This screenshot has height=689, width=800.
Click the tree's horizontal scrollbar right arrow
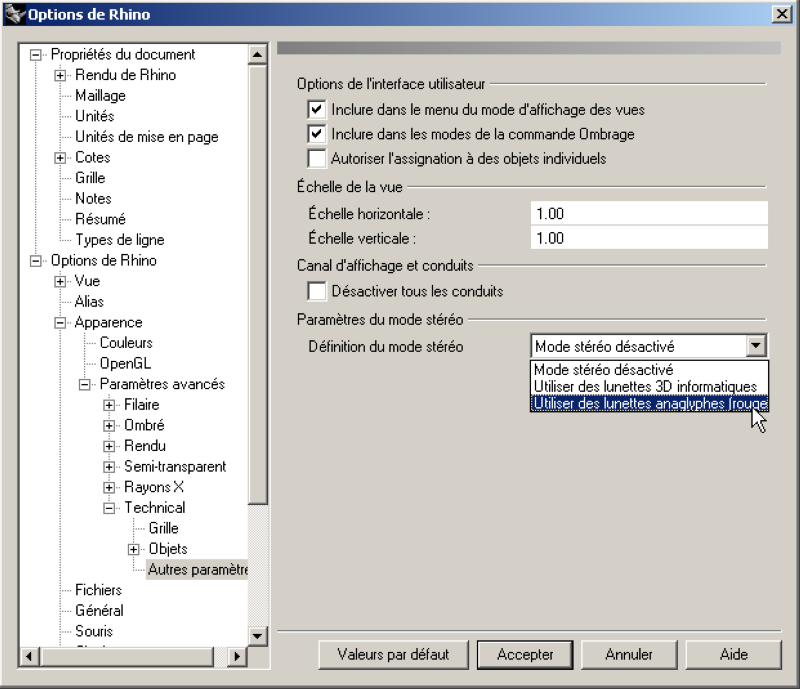[236, 656]
